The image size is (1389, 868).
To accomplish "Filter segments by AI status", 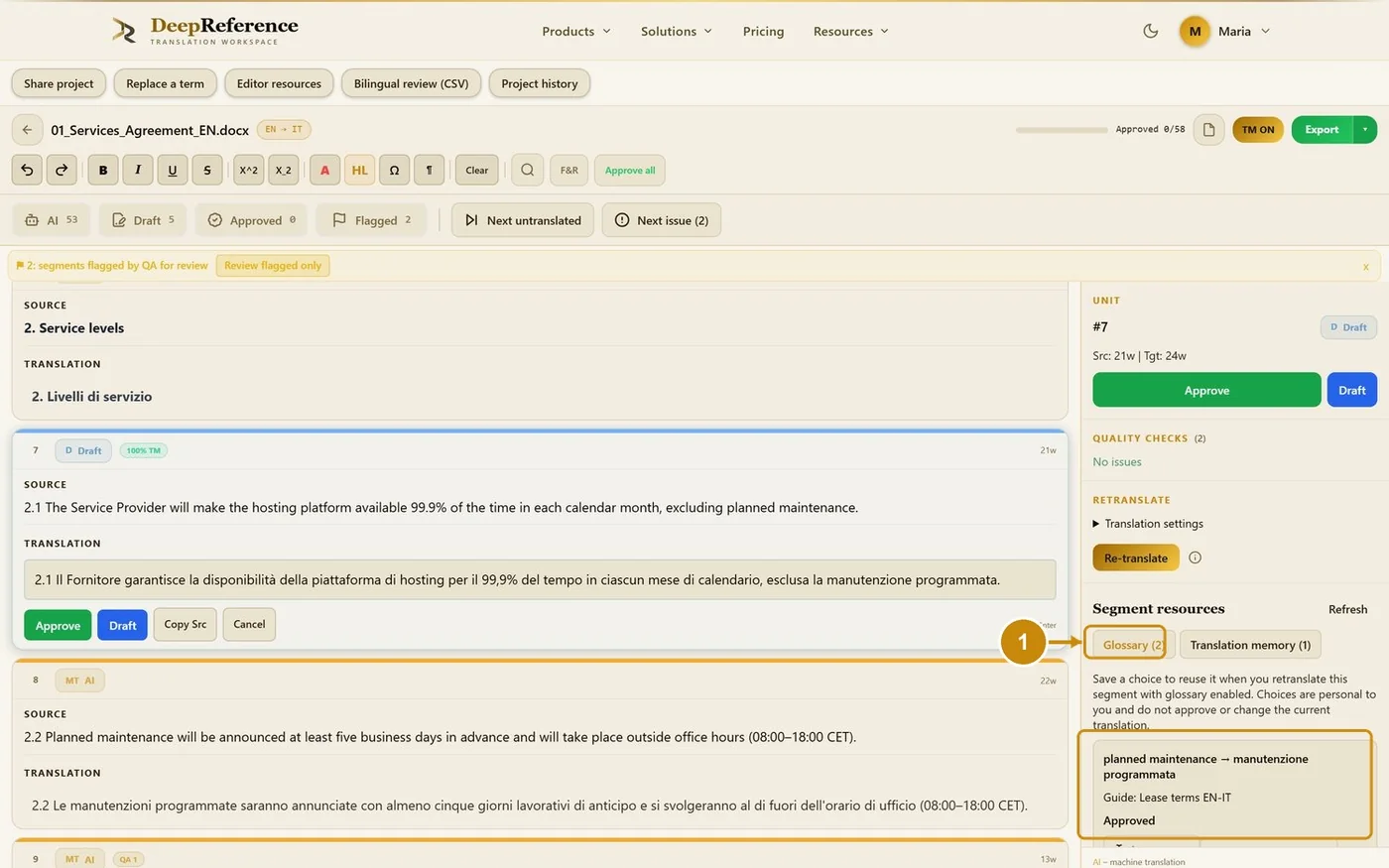I will (x=52, y=220).
